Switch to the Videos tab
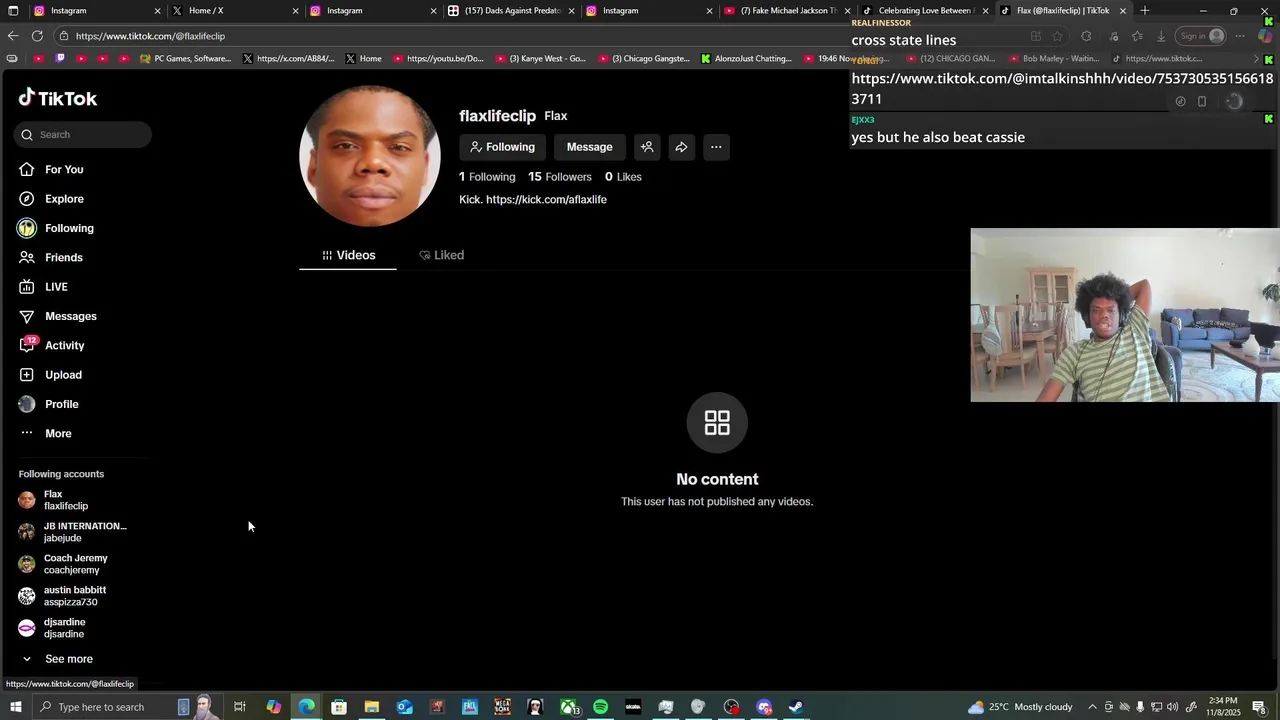The image size is (1280, 720). [x=348, y=255]
